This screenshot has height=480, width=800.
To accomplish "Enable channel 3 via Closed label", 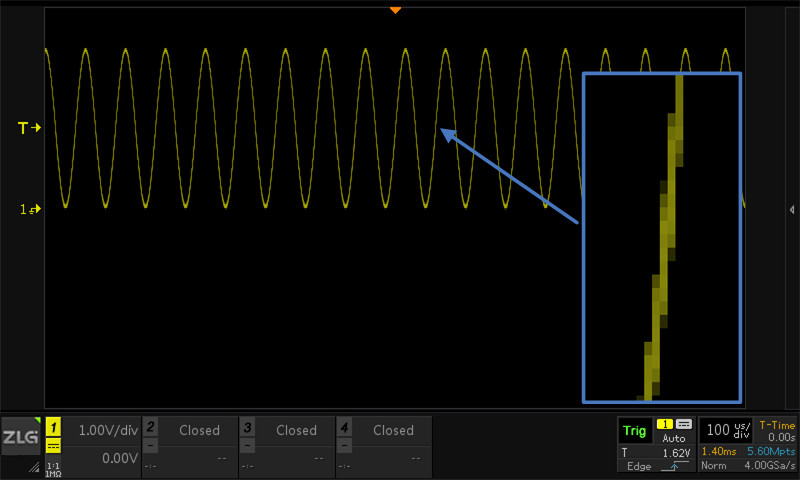I will click(296, 430).
